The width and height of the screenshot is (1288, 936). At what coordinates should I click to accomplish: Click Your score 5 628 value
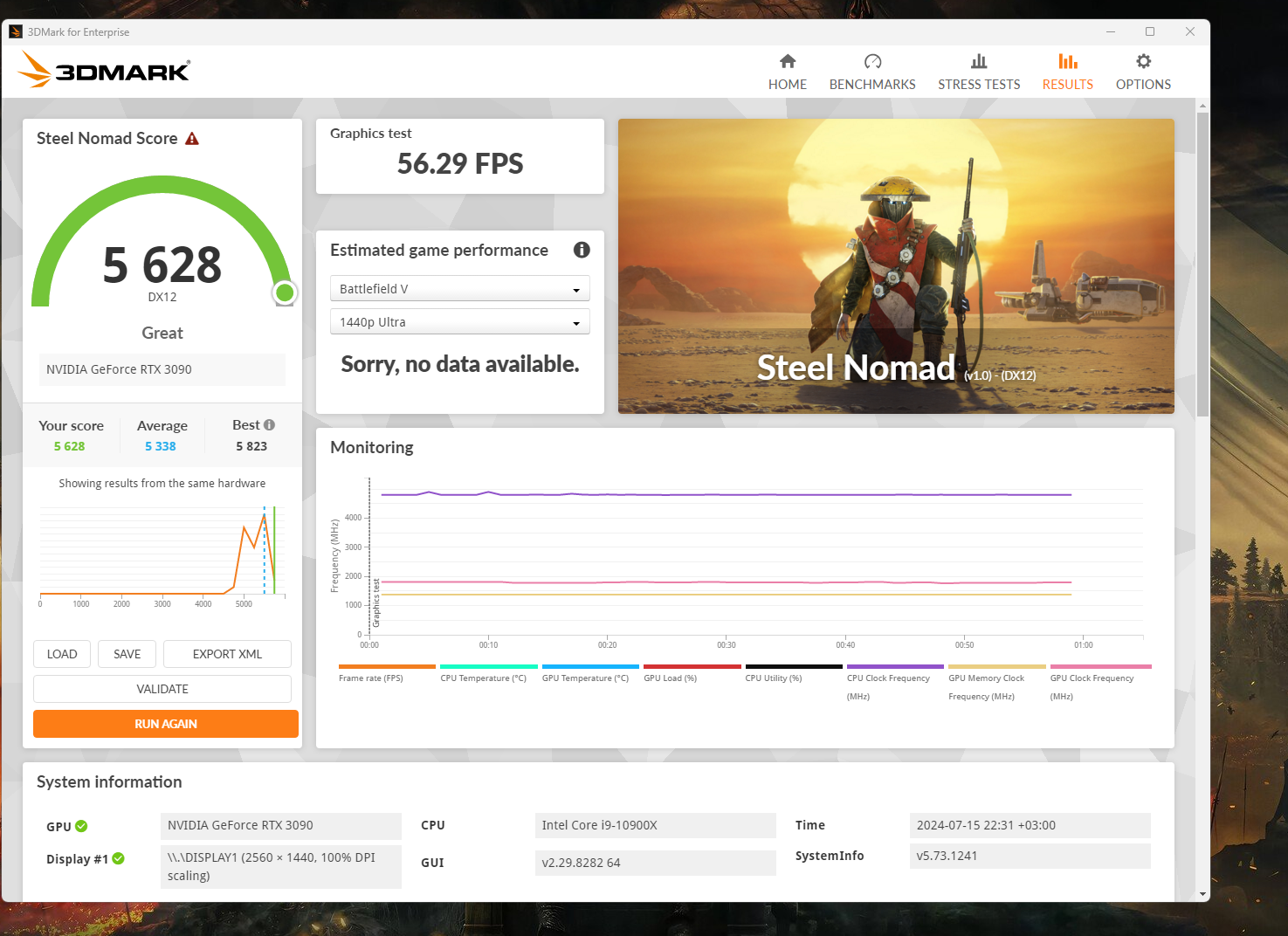(69, 446)
